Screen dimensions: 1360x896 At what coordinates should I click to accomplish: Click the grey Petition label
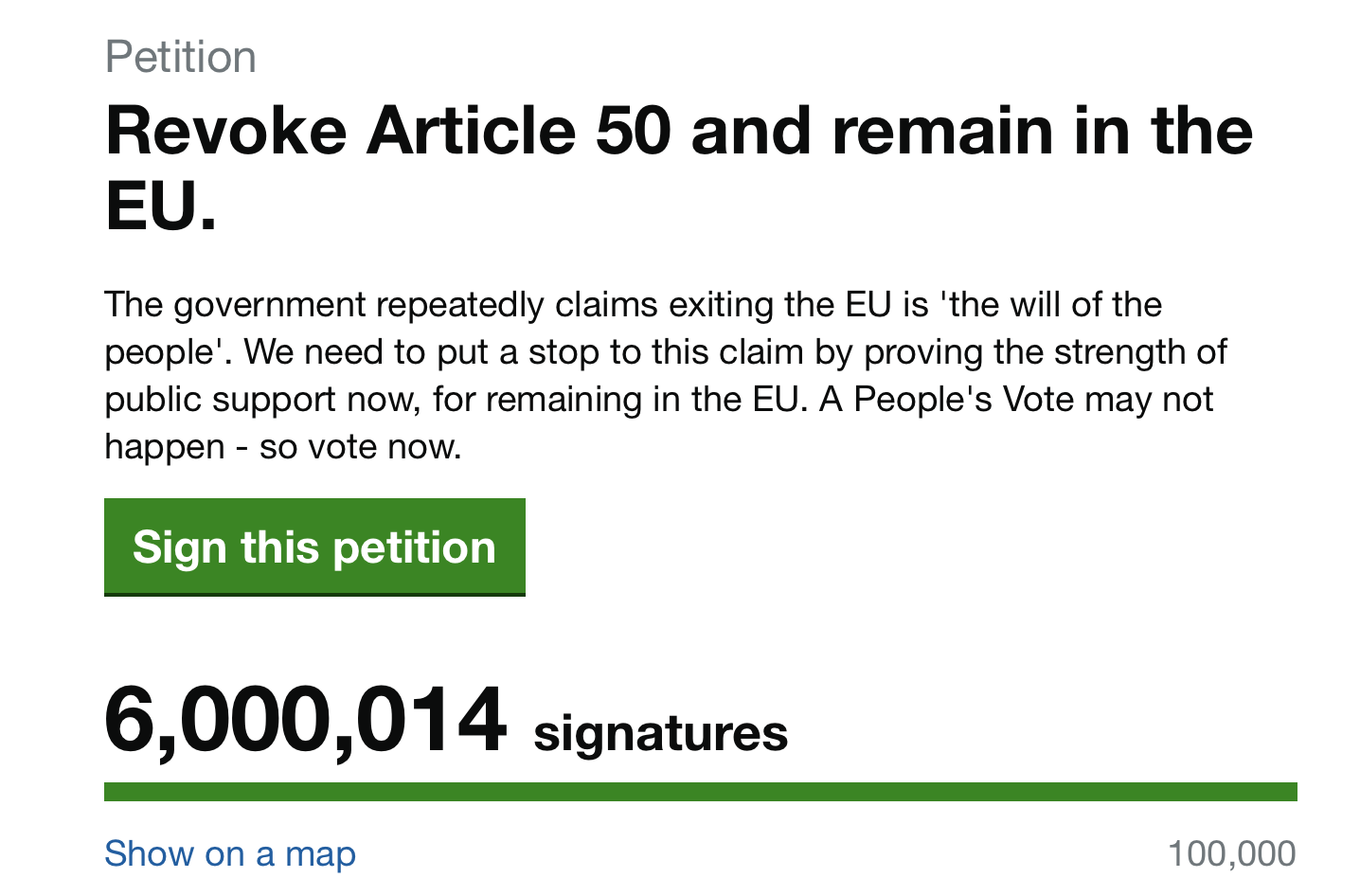click(181, 57)
